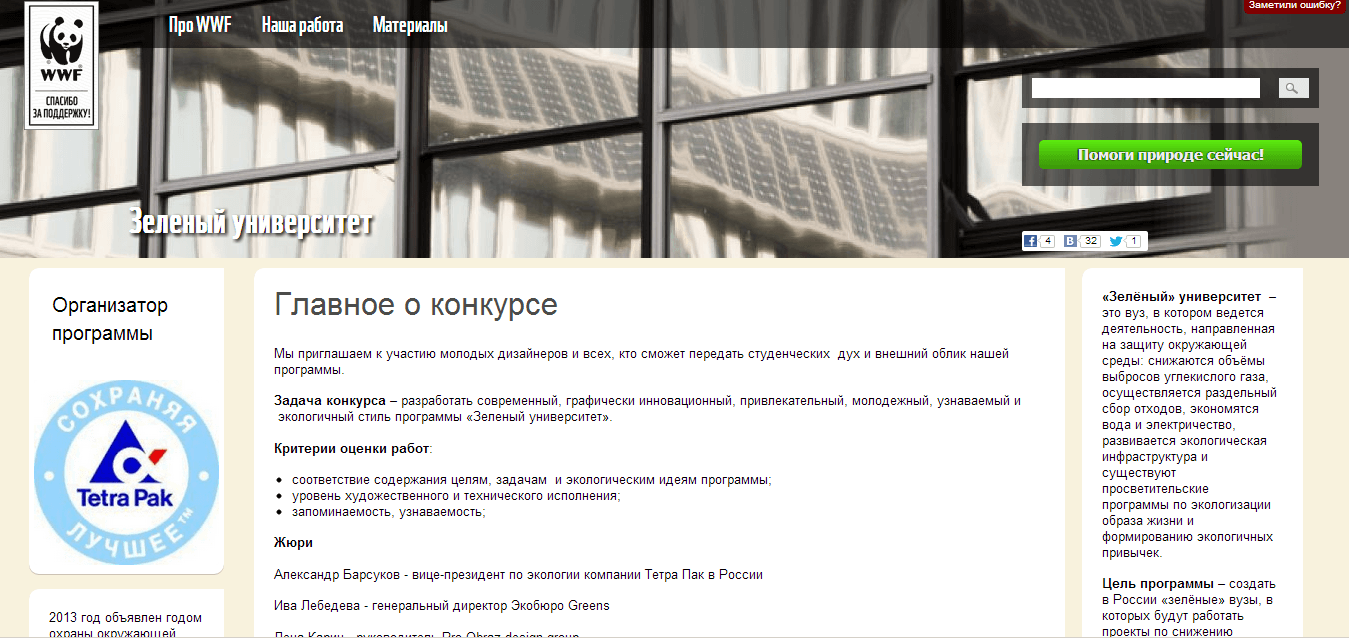Click the green Помоги природе сейчас! button
The image size is (1349, 638).
(1170, 155)
